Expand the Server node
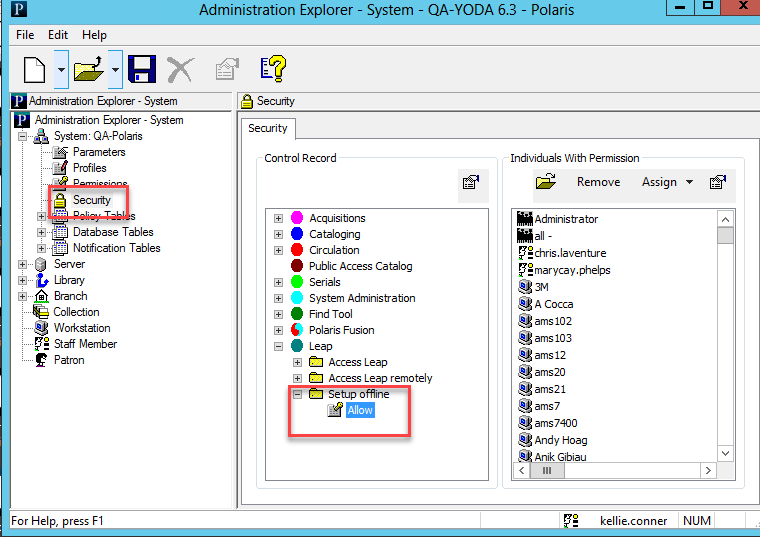Screen dimensions: 760x537 point(22,265)
